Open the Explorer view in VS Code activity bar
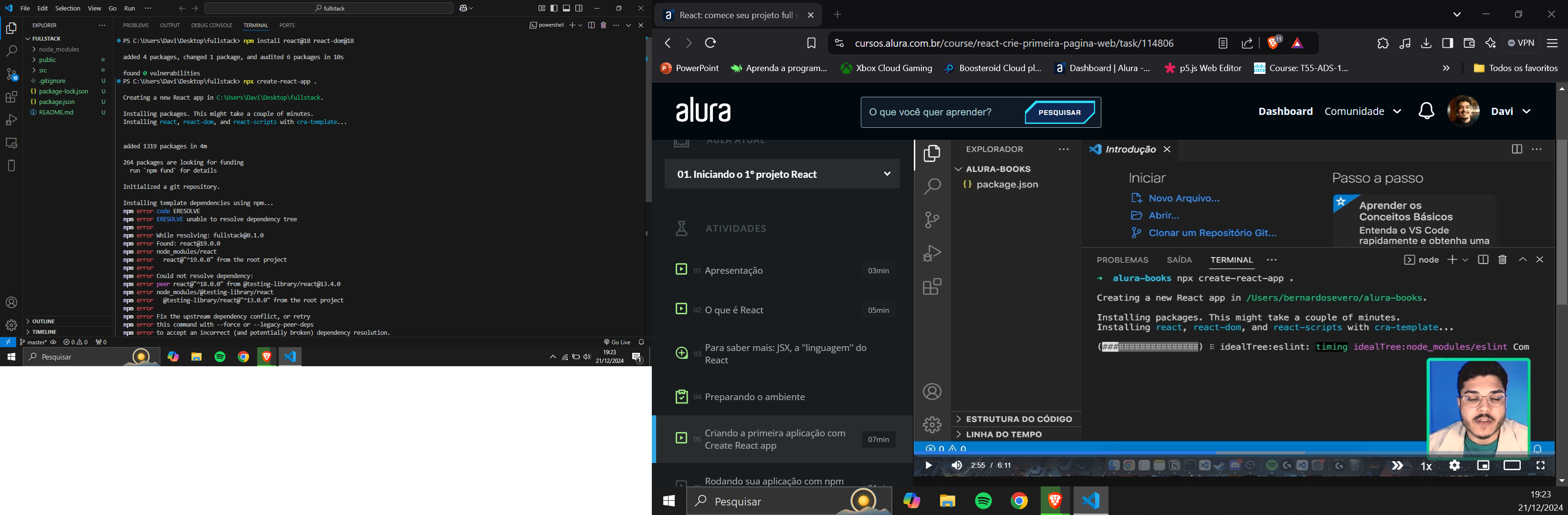The height and width of the screenshot is (515, 1568). pyautogui.click(x=11, y=29)
